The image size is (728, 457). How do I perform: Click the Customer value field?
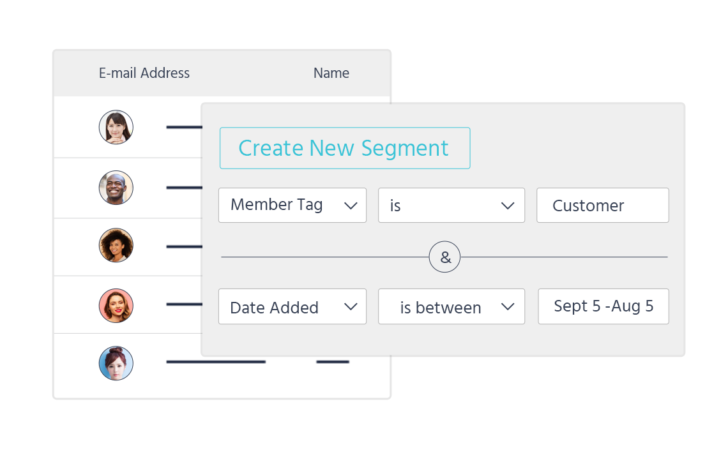602,205
